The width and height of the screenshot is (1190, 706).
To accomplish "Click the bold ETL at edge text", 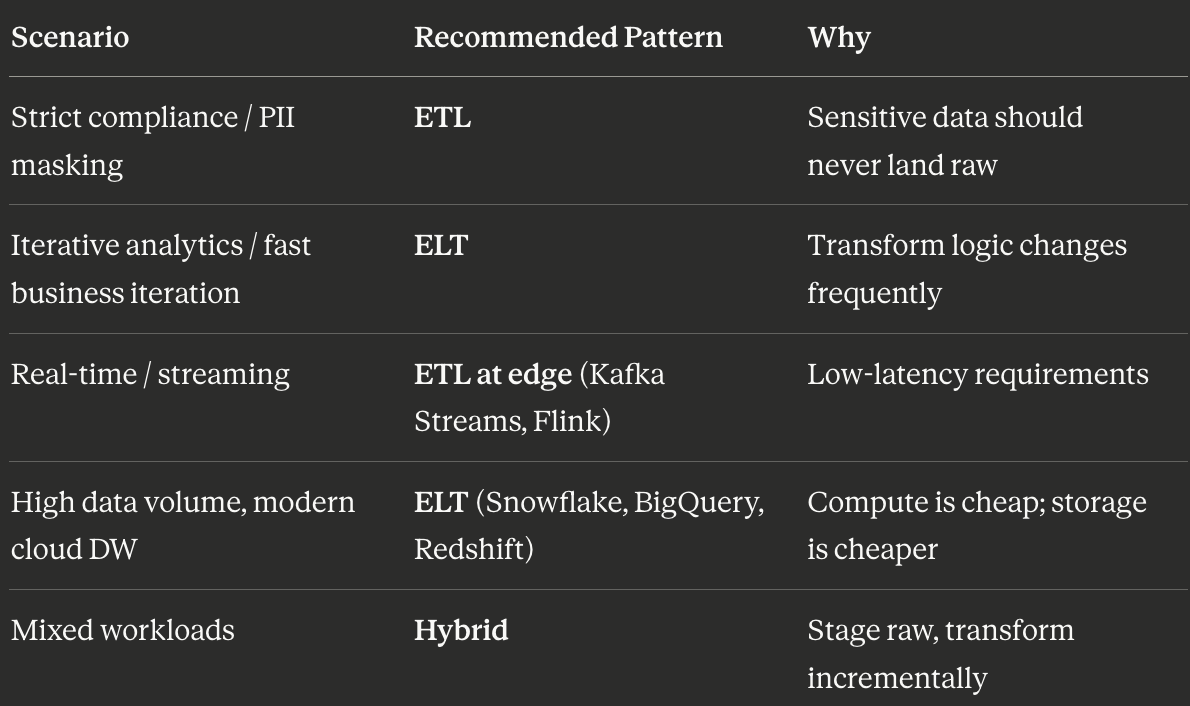I will tap(493, 374).
